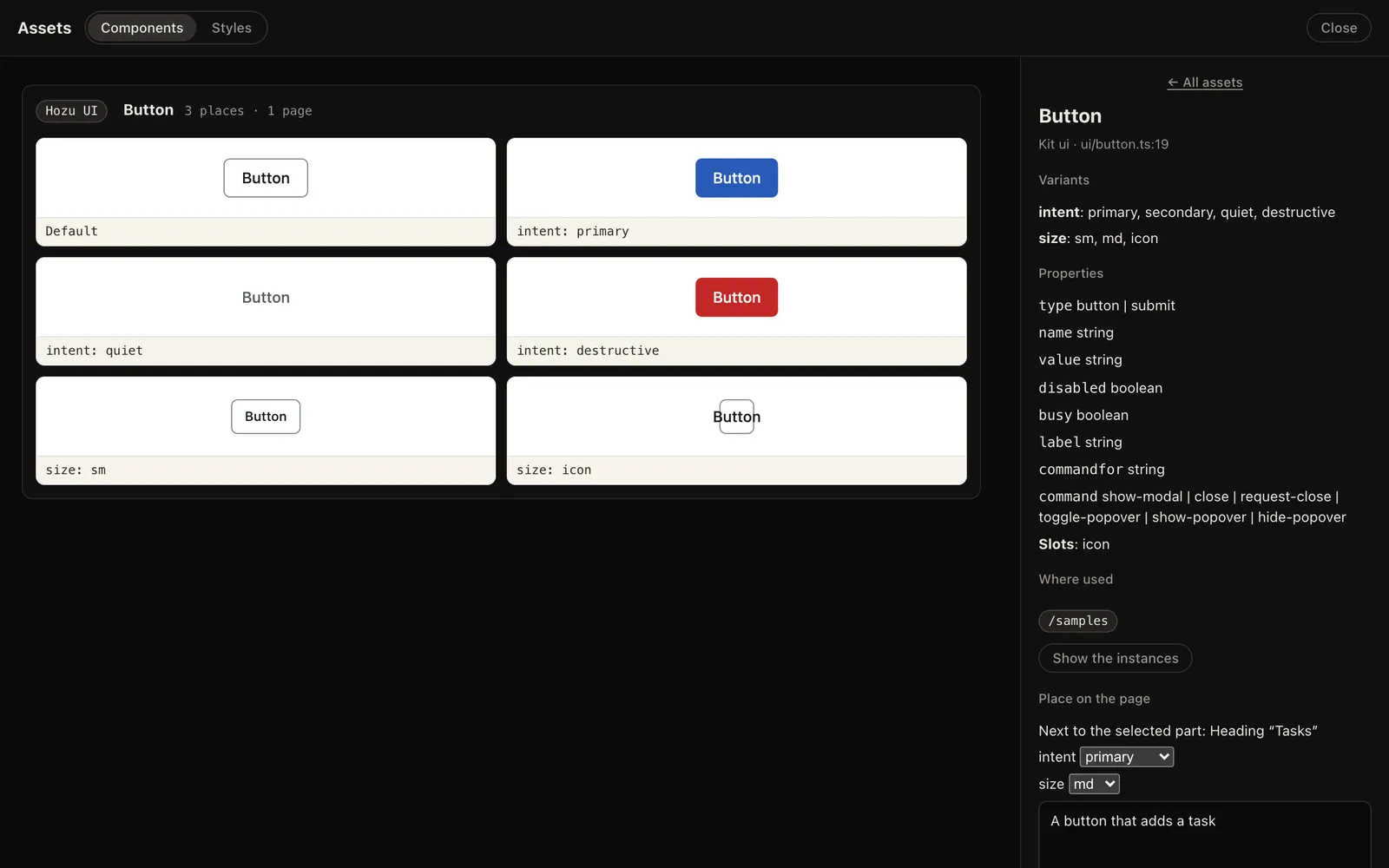
Task: Click the "Kit ui · ui/button.ts:19" source path
Action: pos(1103,144)
